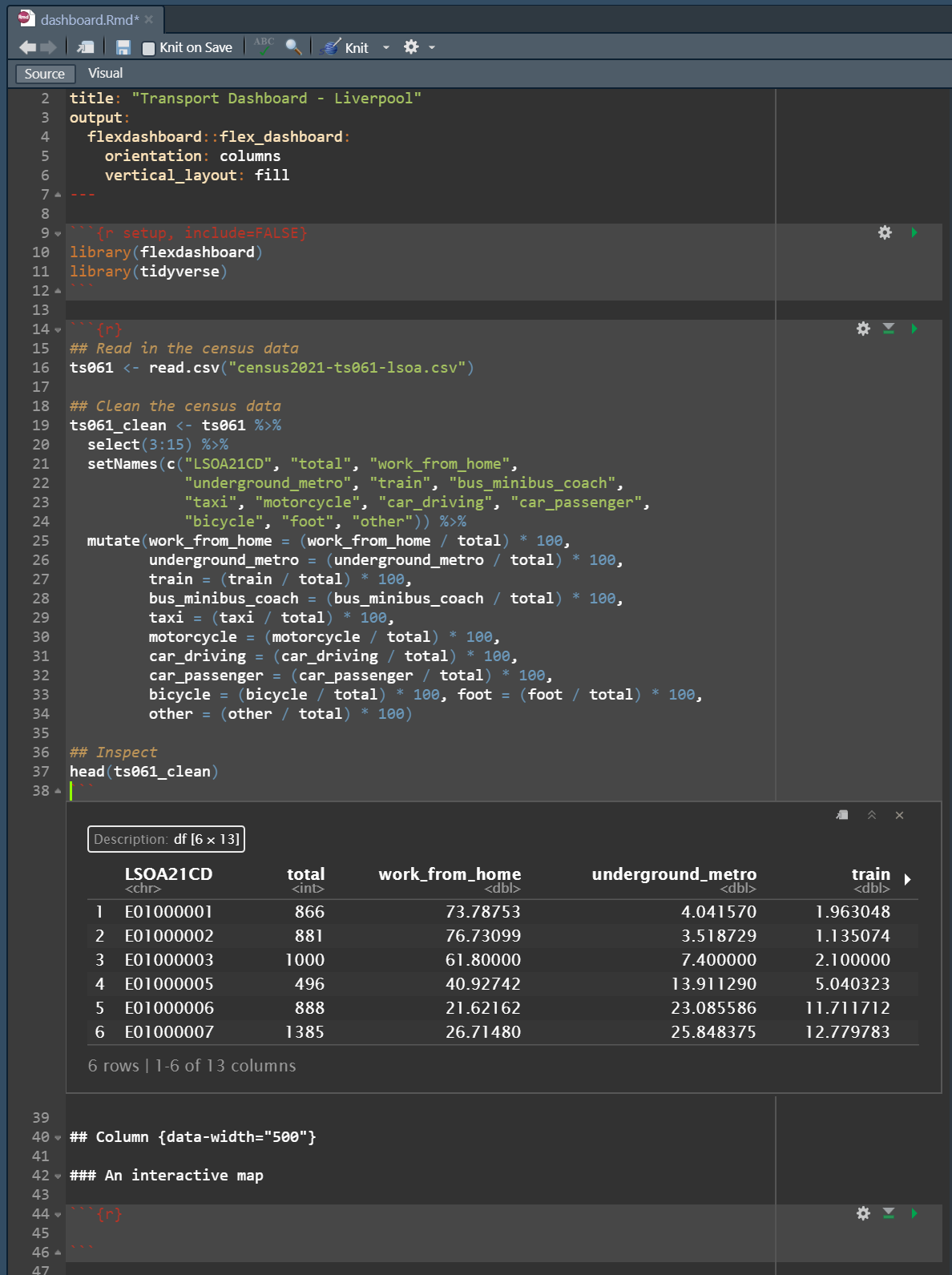
Task: Collapse the chunk output with double chevron
Action: (872, 815)
